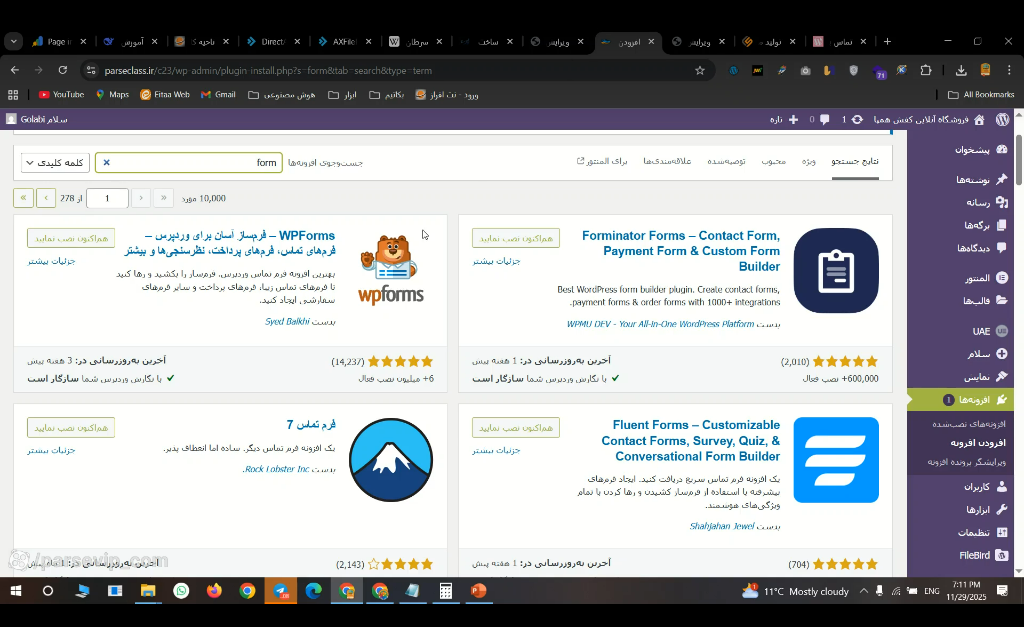
Task: Open WhatsApp from the Windows taskbar
Action: (181, 591)
